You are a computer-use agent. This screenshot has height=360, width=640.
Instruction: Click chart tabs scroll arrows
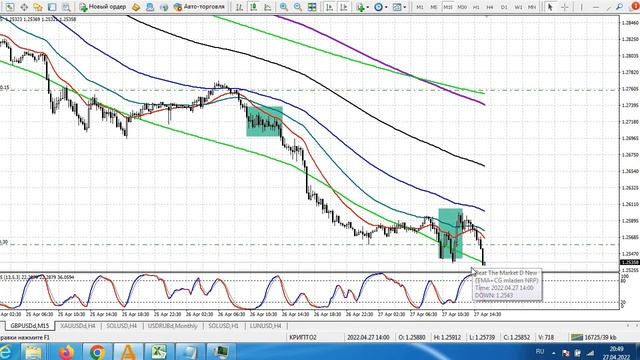pyautogui.click(x=633, y=325)
